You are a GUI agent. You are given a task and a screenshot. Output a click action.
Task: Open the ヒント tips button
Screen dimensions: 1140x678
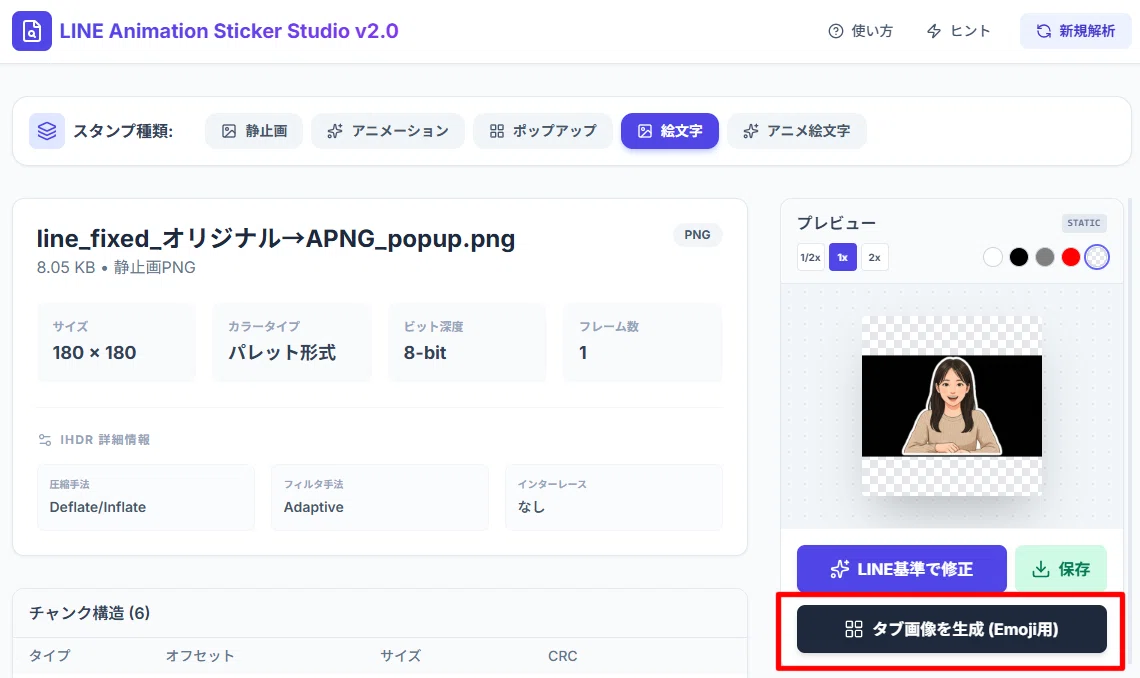[x=959, y=31]
